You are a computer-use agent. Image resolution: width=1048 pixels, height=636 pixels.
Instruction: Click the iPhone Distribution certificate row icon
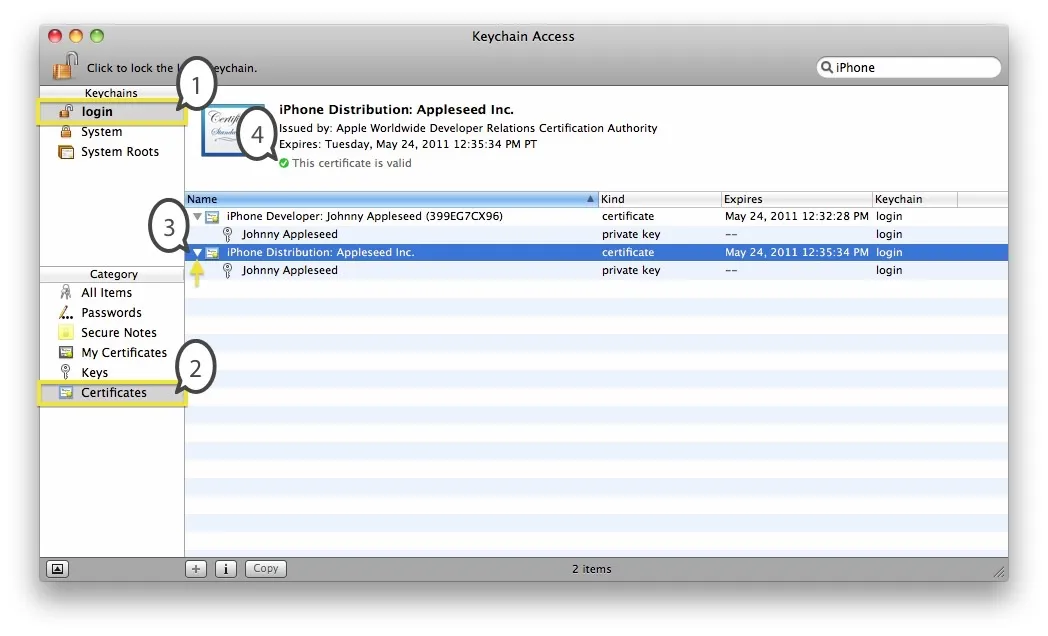pos(213,253)
